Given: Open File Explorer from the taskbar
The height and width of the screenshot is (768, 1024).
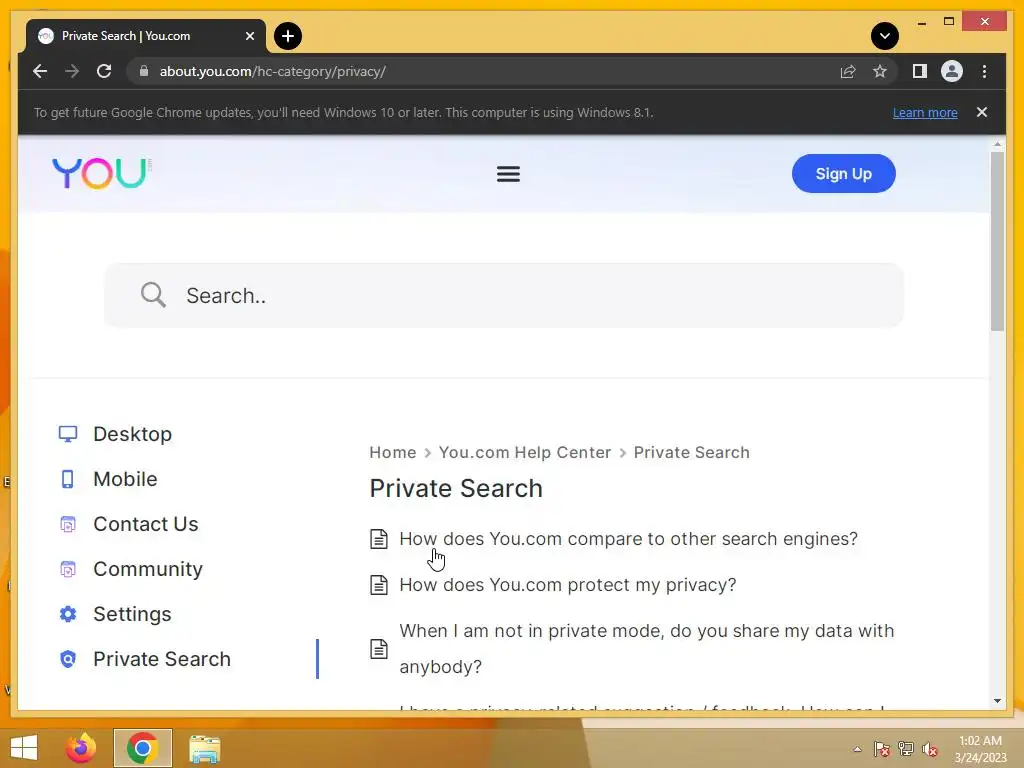Looking at the screenshot, I should coord(204,749).
